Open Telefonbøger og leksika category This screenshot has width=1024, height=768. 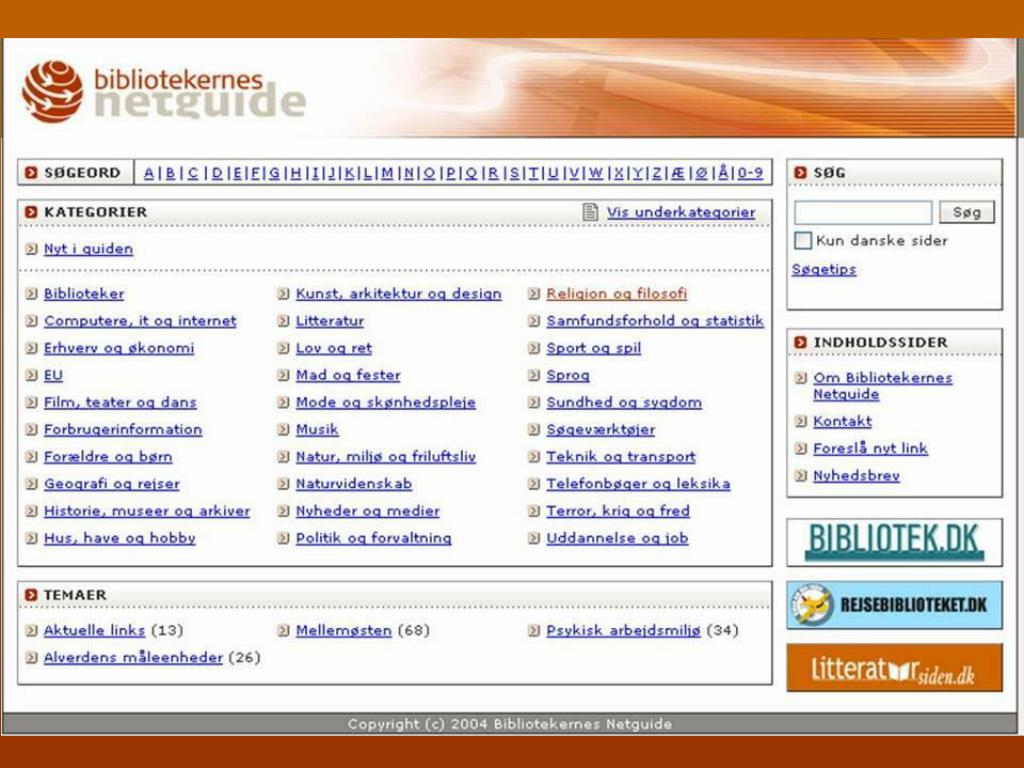coord(638,484)
